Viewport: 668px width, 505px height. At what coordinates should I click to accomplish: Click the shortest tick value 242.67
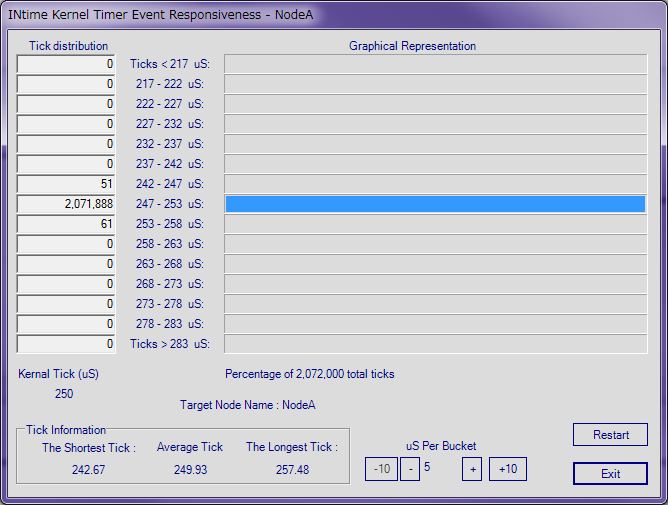[x=89, y=470]
